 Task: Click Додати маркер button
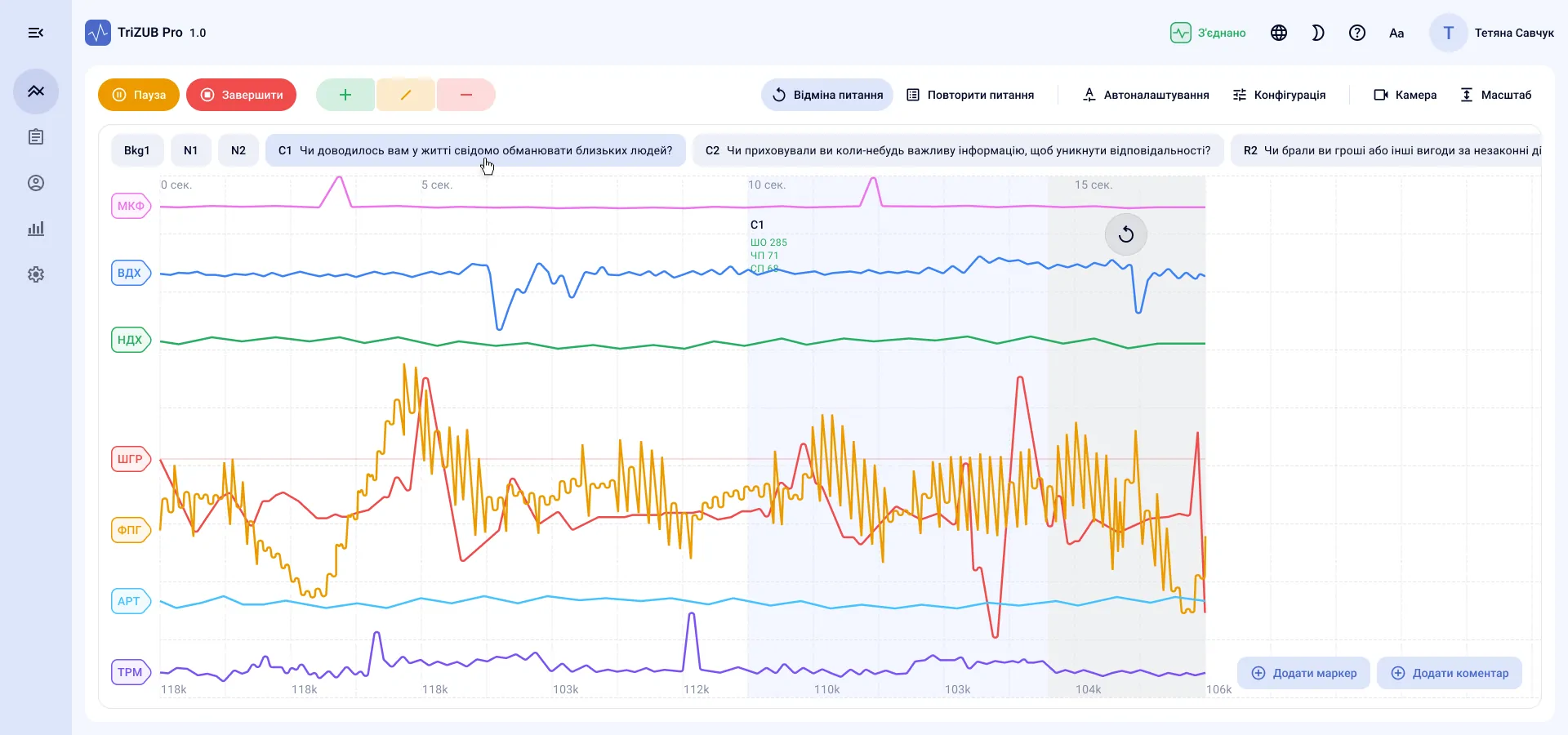pyautogui.click(x=1303, y=673)
